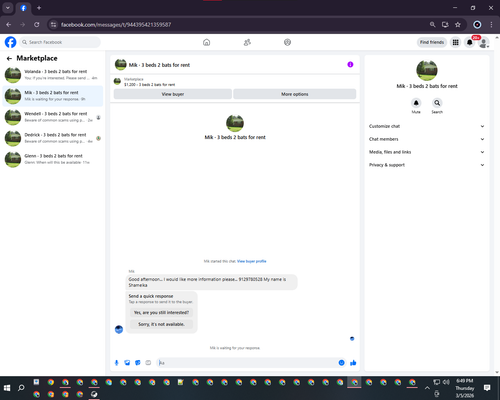Click the browser reload icon
Viewport: 500px width, 400px height.
37,24
